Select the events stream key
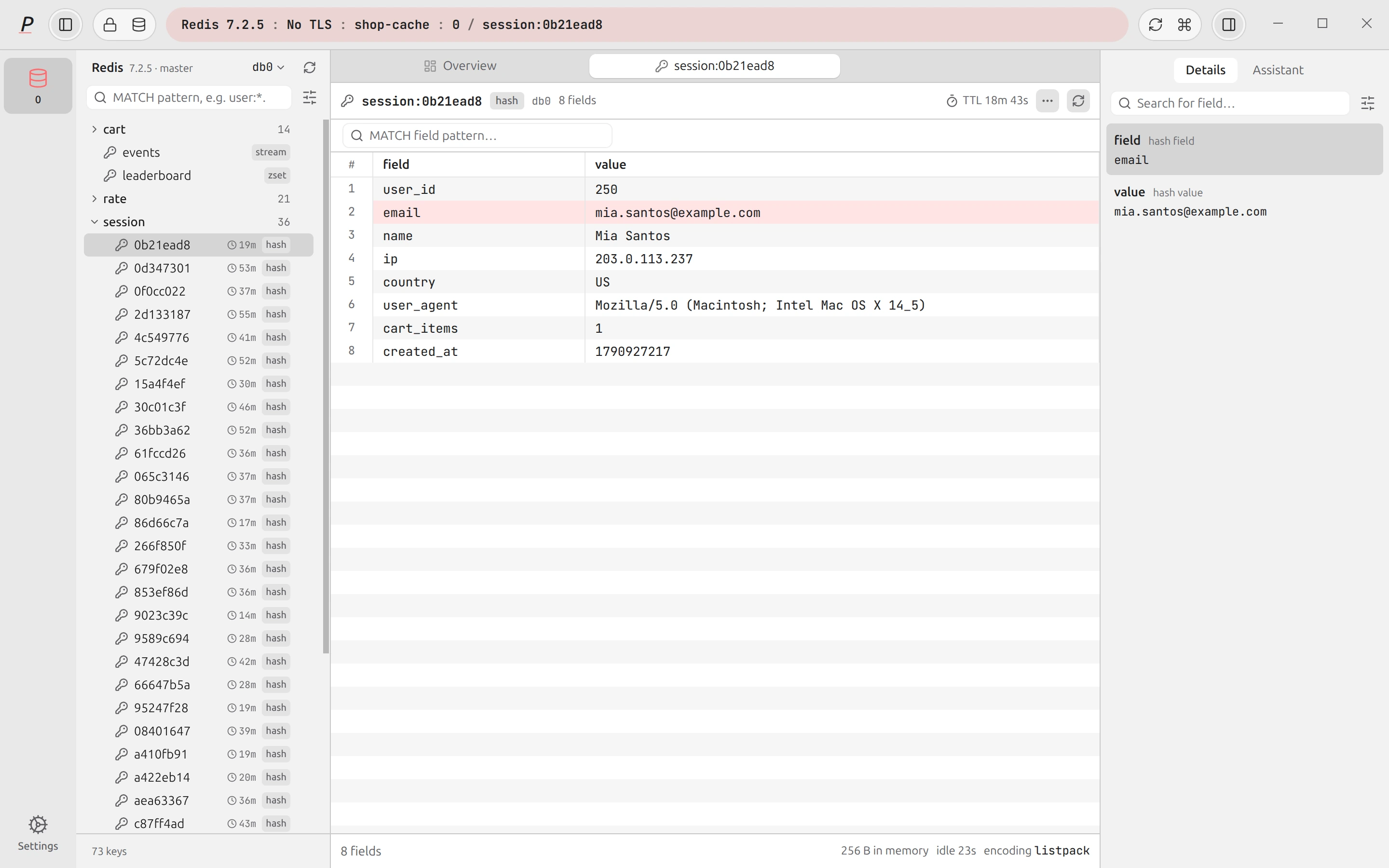The width and height of the screenshot is (1389, 868). click(x=199, y=152)
